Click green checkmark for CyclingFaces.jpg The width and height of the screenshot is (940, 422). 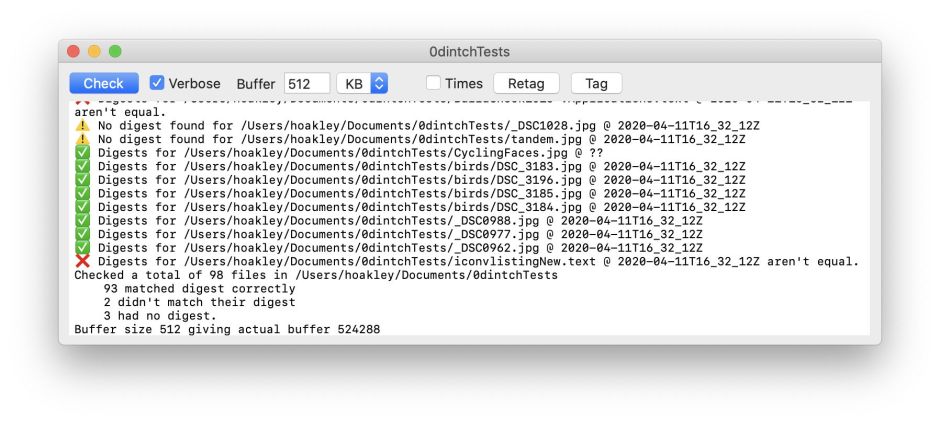pos(83,153)
